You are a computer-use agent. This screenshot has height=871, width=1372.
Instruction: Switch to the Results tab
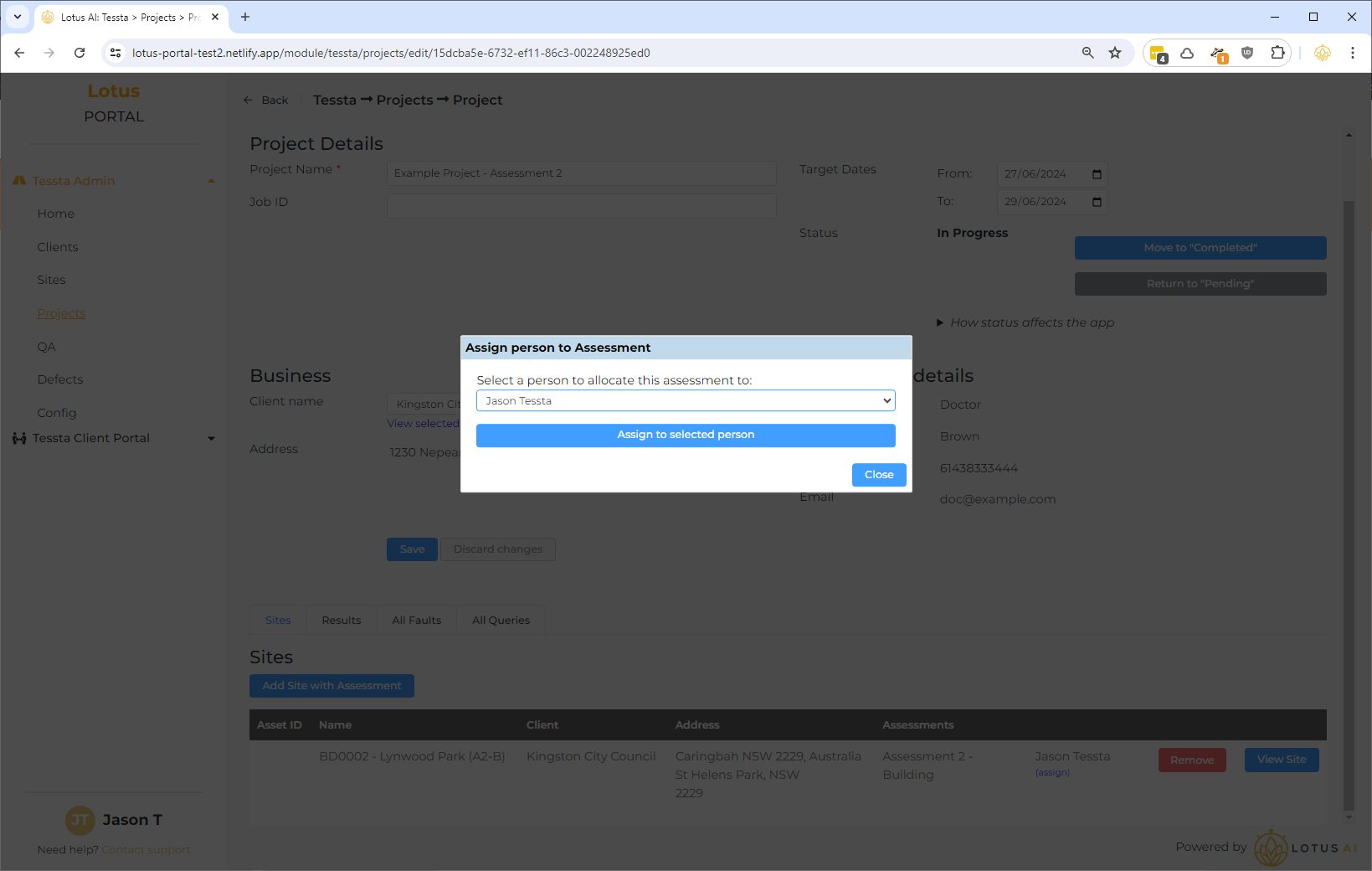(341, 621)
